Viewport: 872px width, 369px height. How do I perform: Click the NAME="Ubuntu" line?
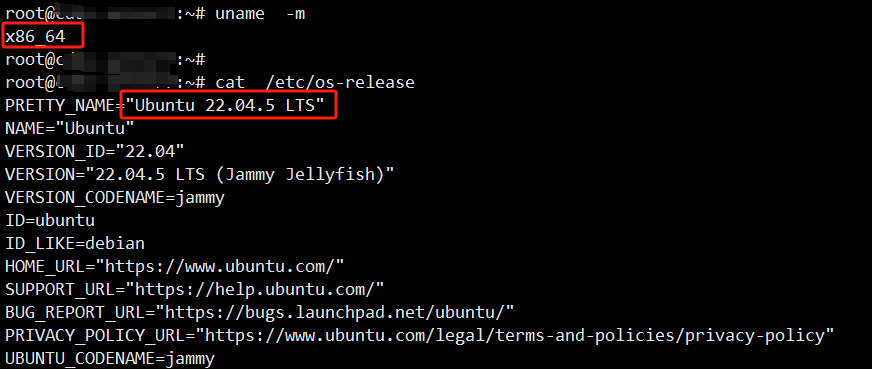coord(70,128)
